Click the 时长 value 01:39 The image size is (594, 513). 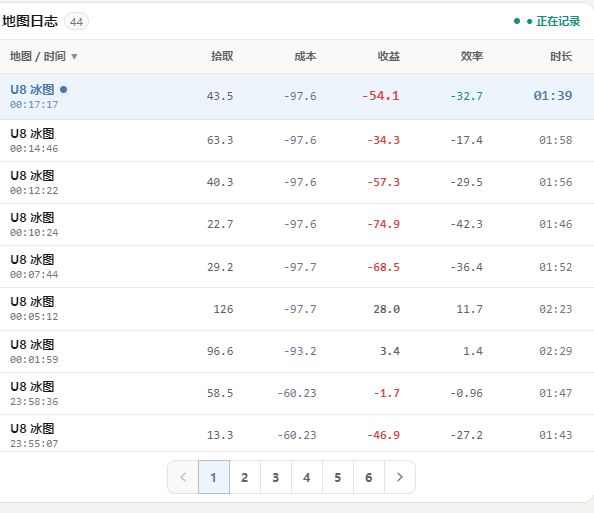point(553,96)
